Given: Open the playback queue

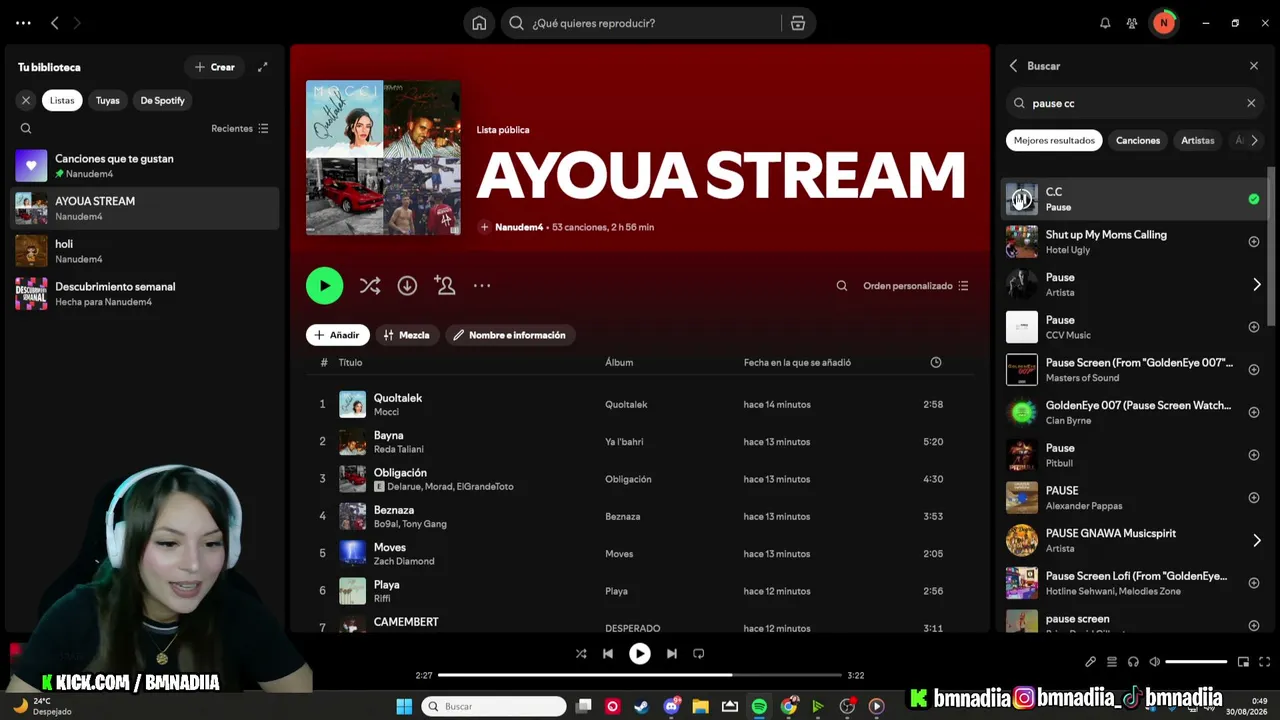Looking at the screenshot, I should (1112, 662).
